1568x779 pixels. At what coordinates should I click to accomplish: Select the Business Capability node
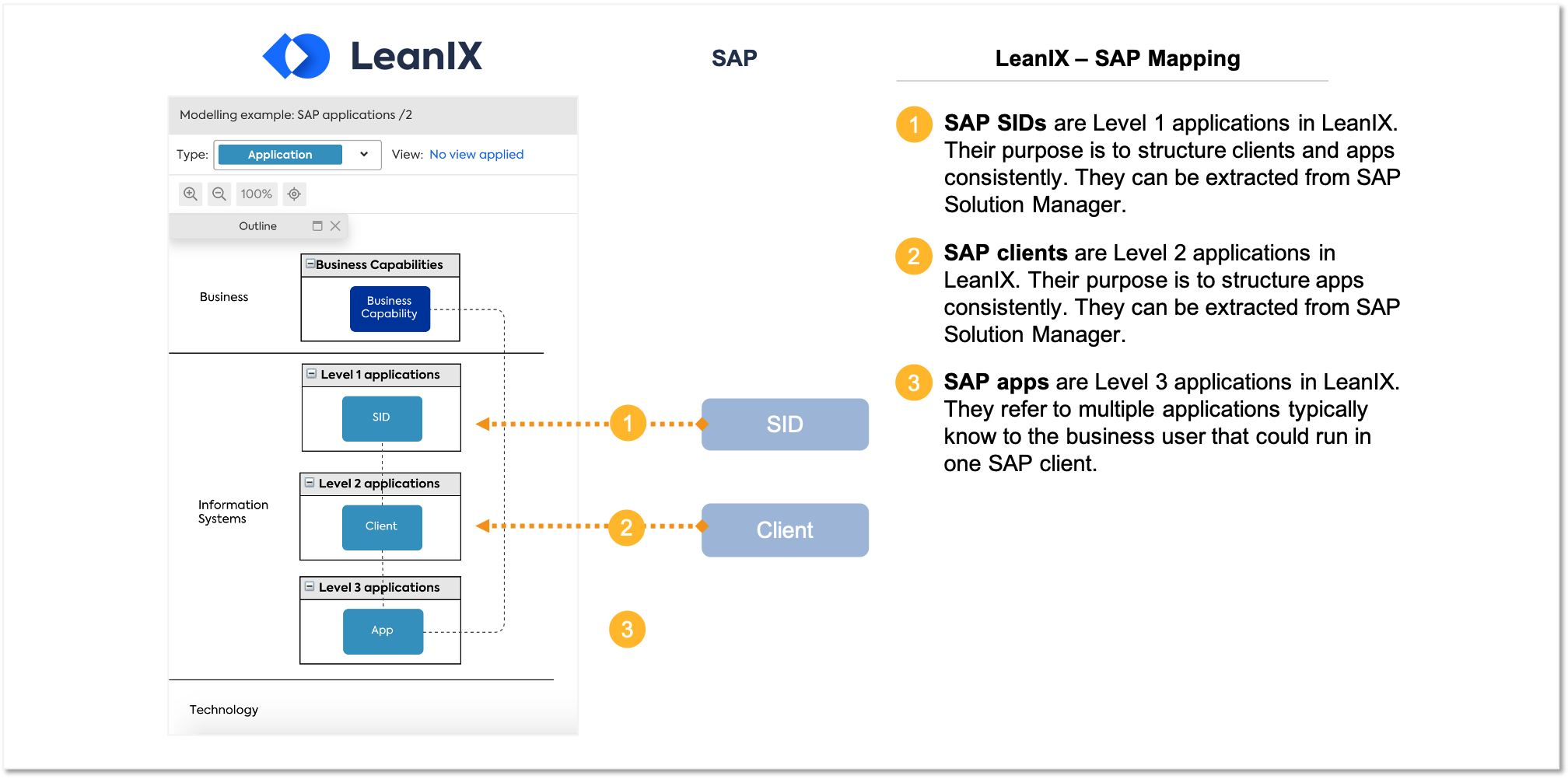point(390,309)
